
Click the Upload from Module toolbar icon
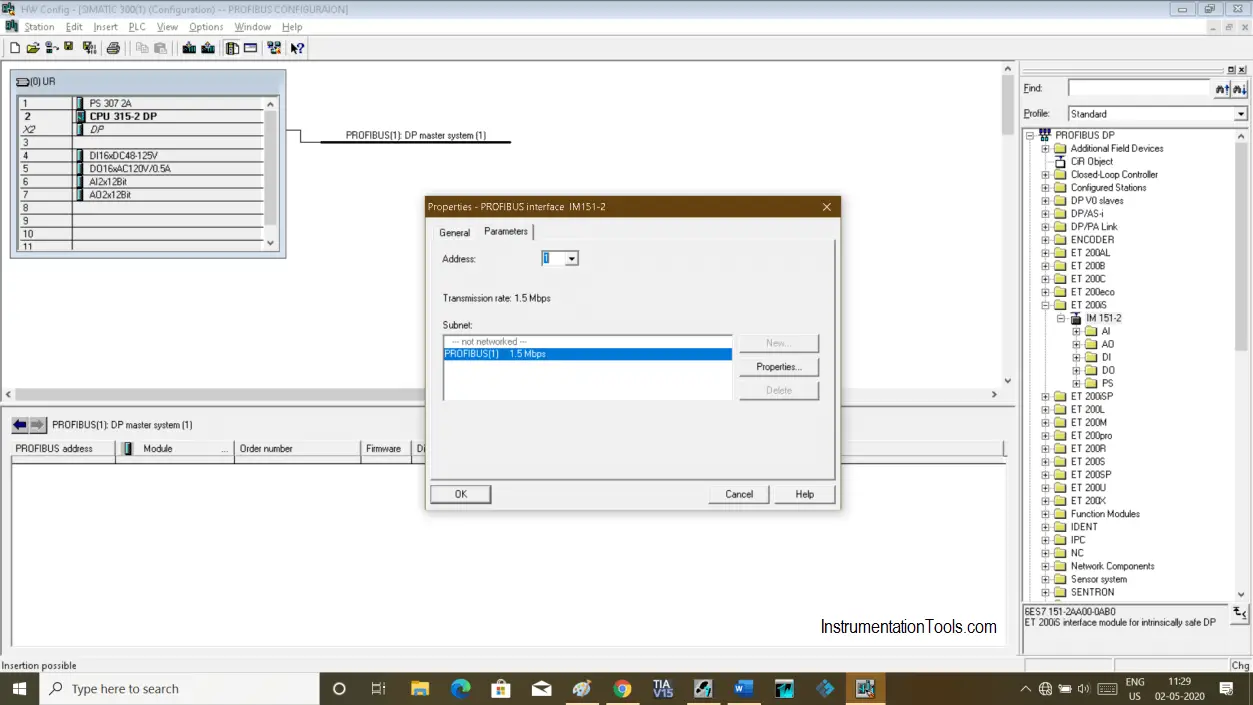coord(208,47)
